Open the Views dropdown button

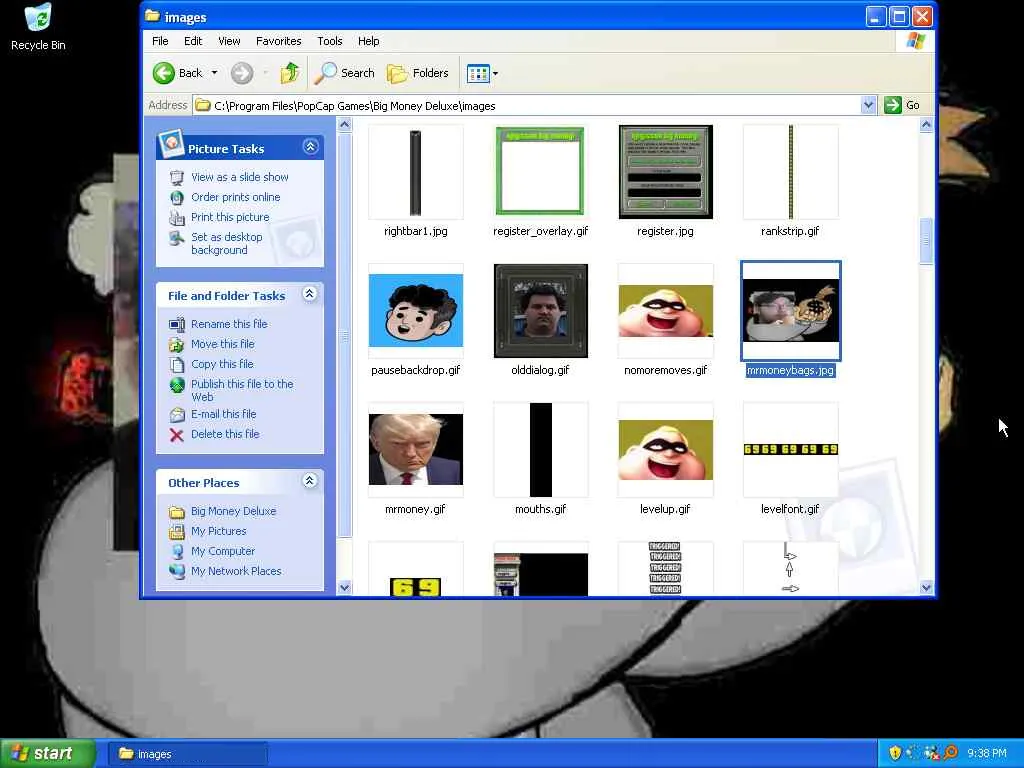tap(482, 73)
